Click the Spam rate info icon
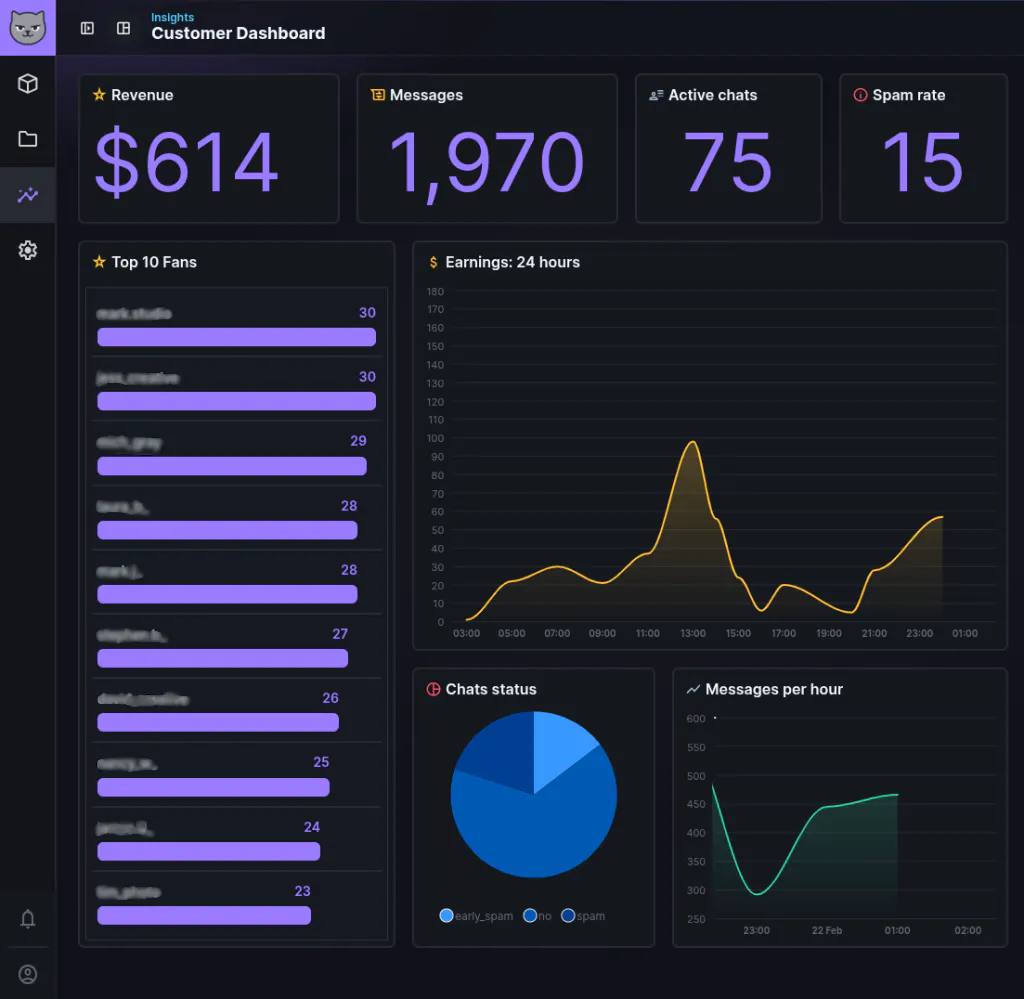The width and height of the screenshot is (1024, 999). pyautogui.click(x=860, y=95)
